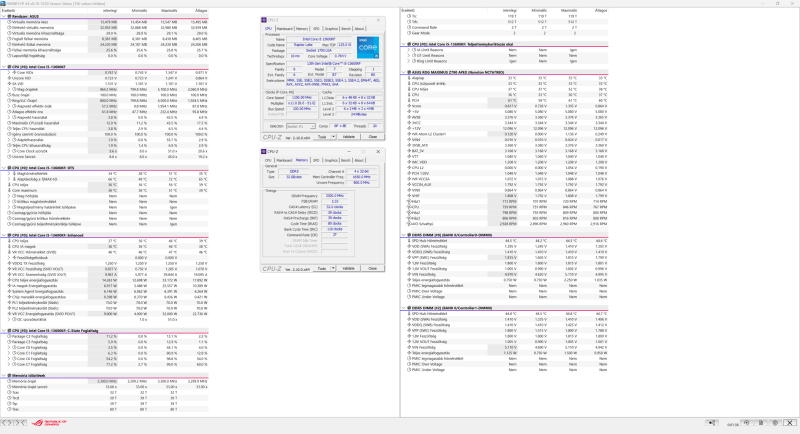Click the Jelenlegi column header in the left panel
800x434 pixels.
110,10
